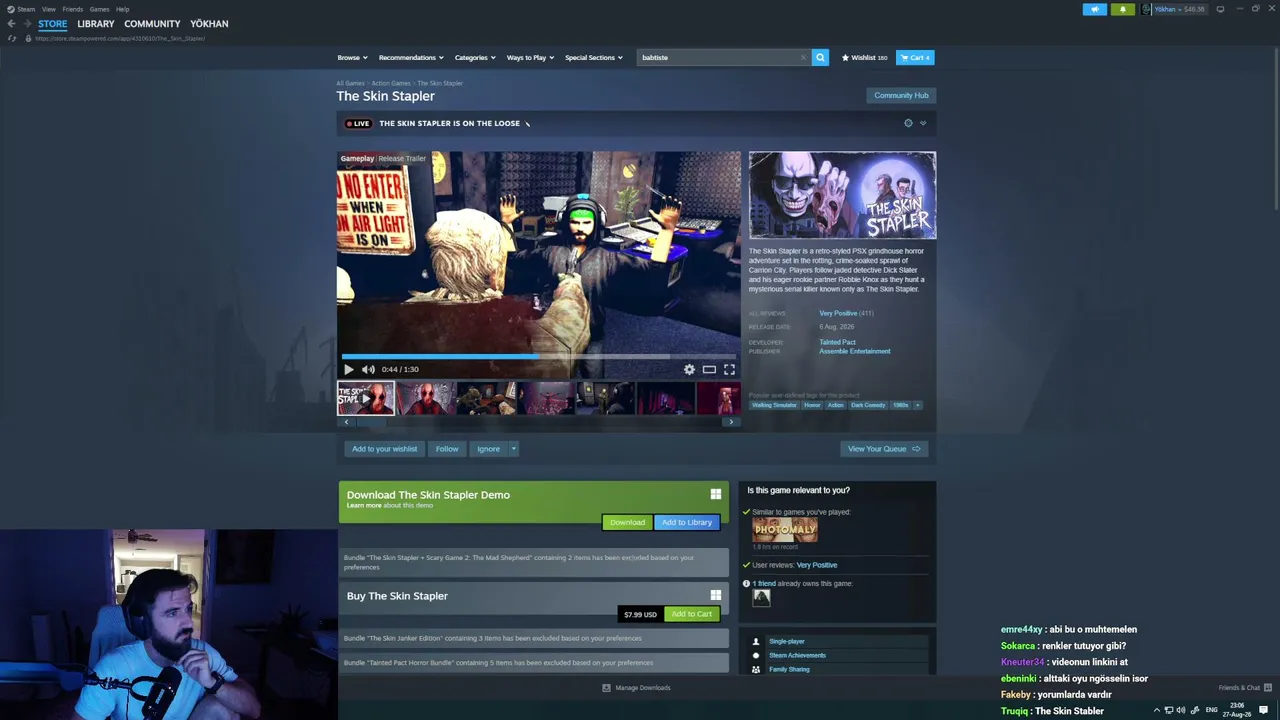Add demo to Library
The height and width of the screenshot is (720, 1280).
coord(687,522)
